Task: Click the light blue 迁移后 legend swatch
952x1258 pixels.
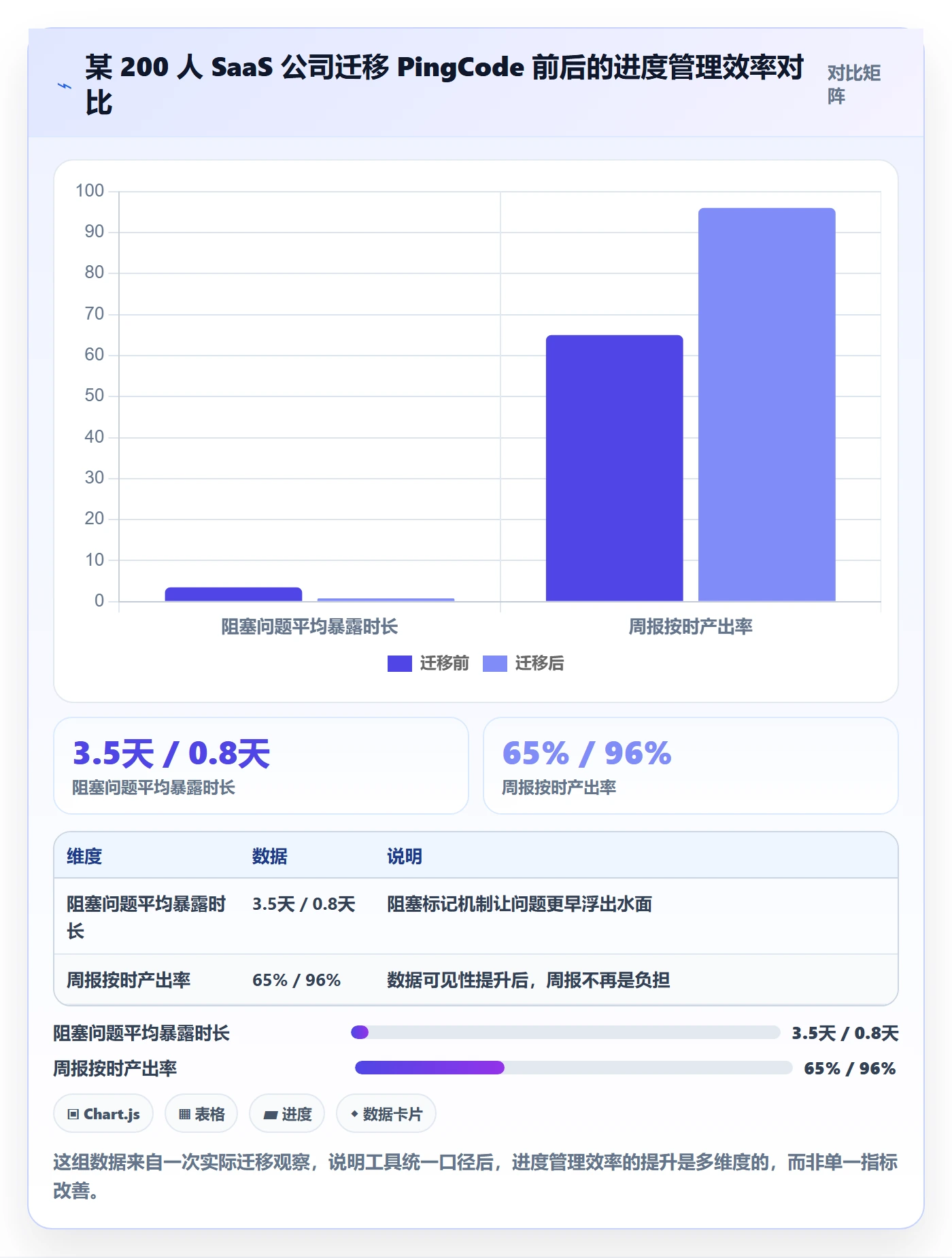Action: 495,664
